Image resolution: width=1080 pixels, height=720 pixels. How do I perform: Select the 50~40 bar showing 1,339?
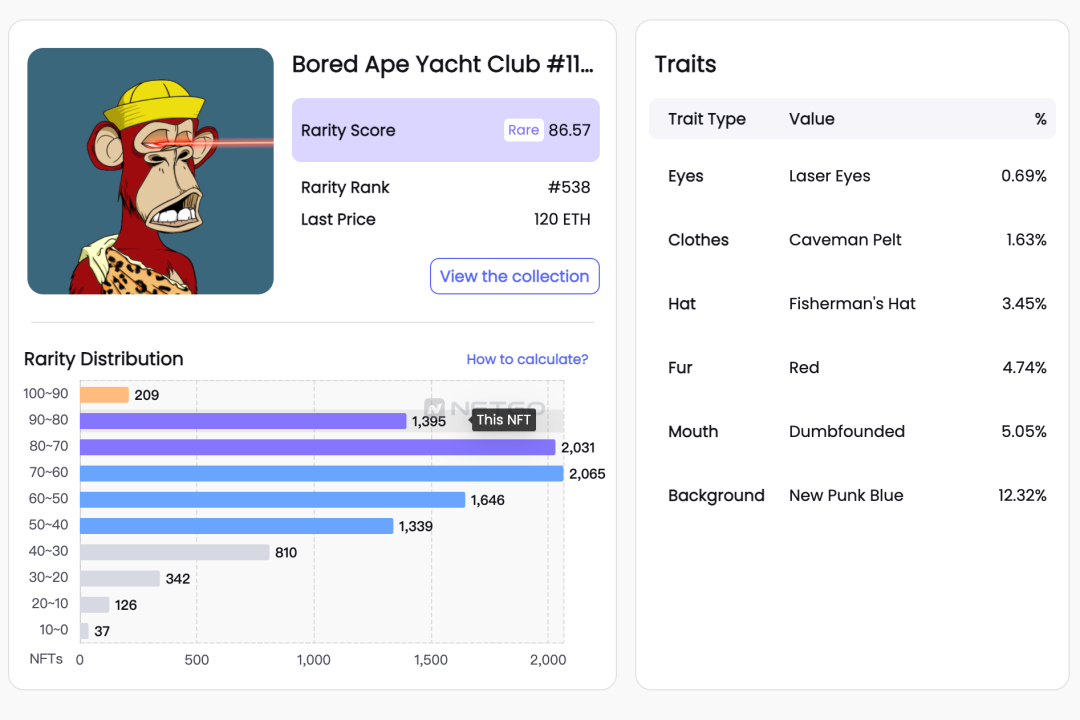pos(236,526)
